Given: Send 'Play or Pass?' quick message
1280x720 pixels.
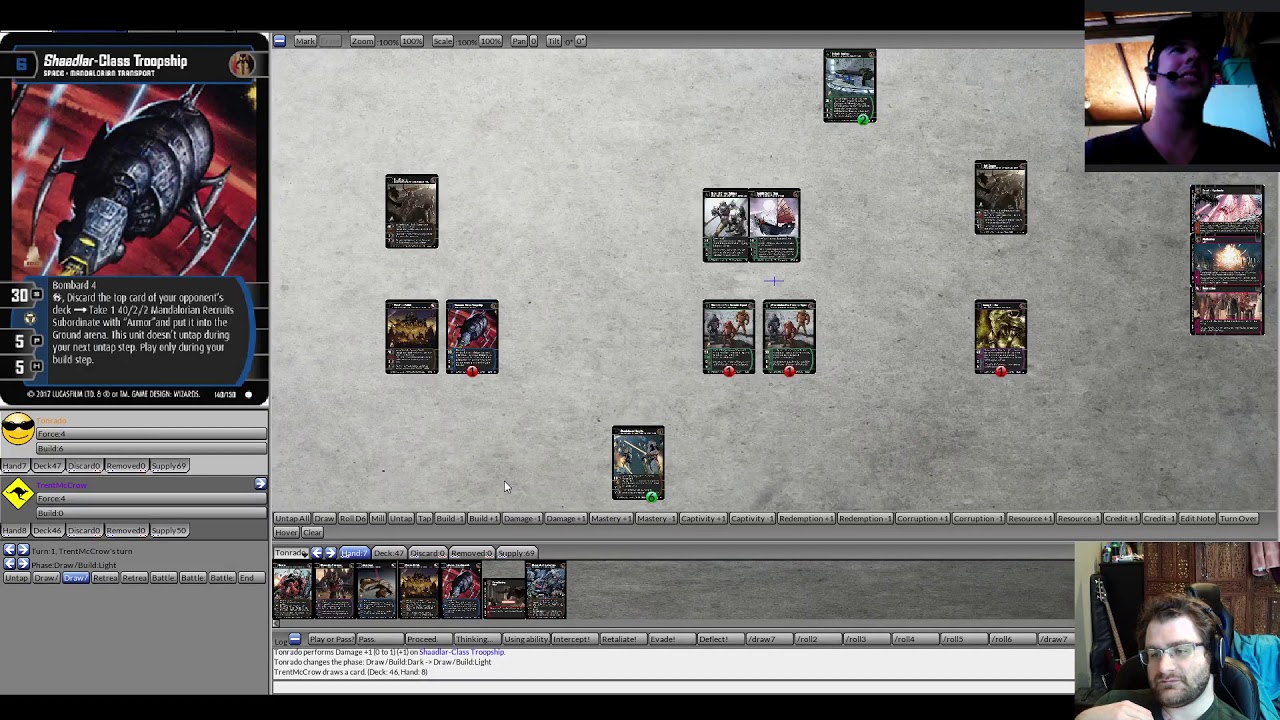Looking at the screenshot, I should pos(332,639).
